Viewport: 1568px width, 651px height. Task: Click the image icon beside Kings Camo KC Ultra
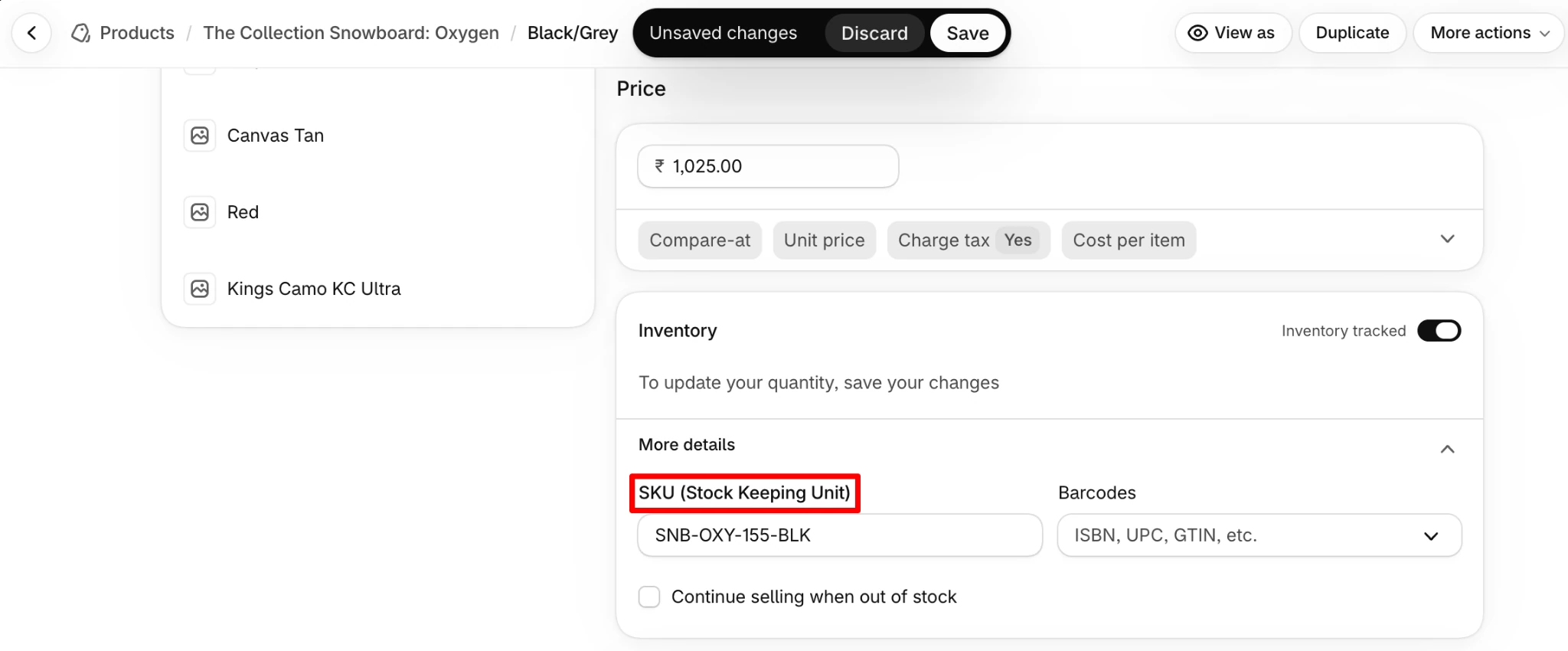(x=200, y=289)
